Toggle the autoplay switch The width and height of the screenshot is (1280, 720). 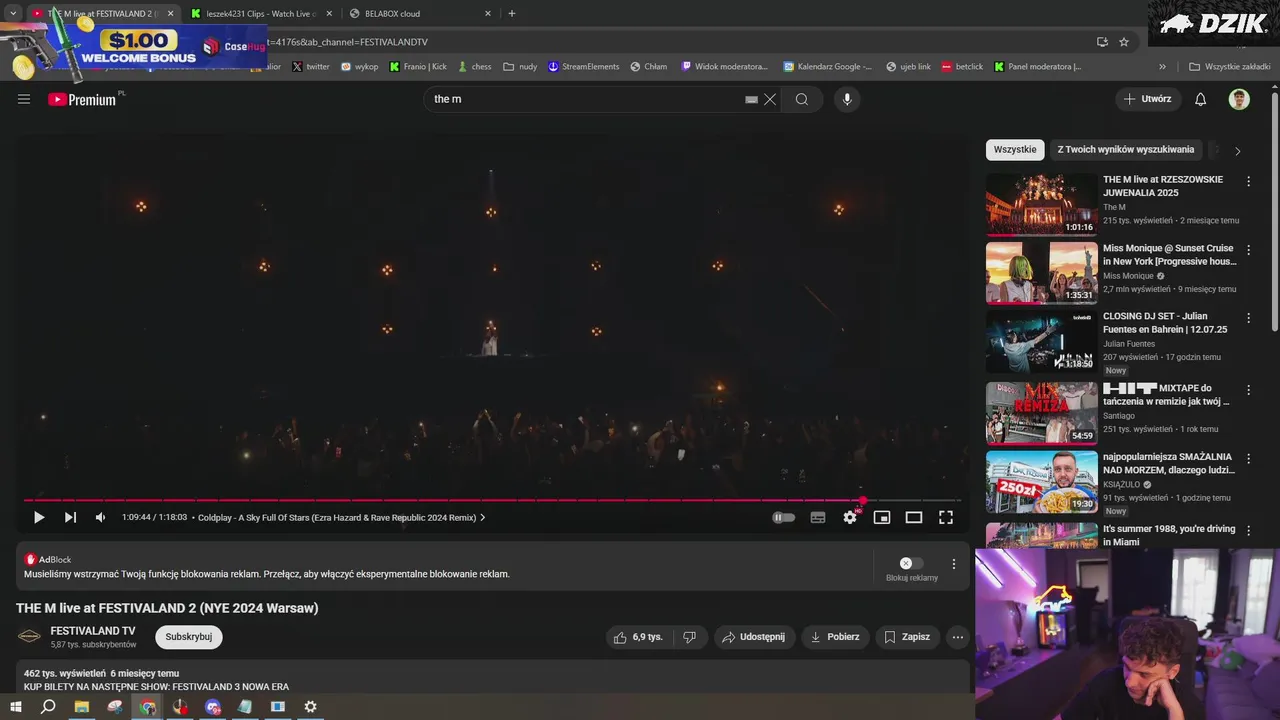click(784, 517)
